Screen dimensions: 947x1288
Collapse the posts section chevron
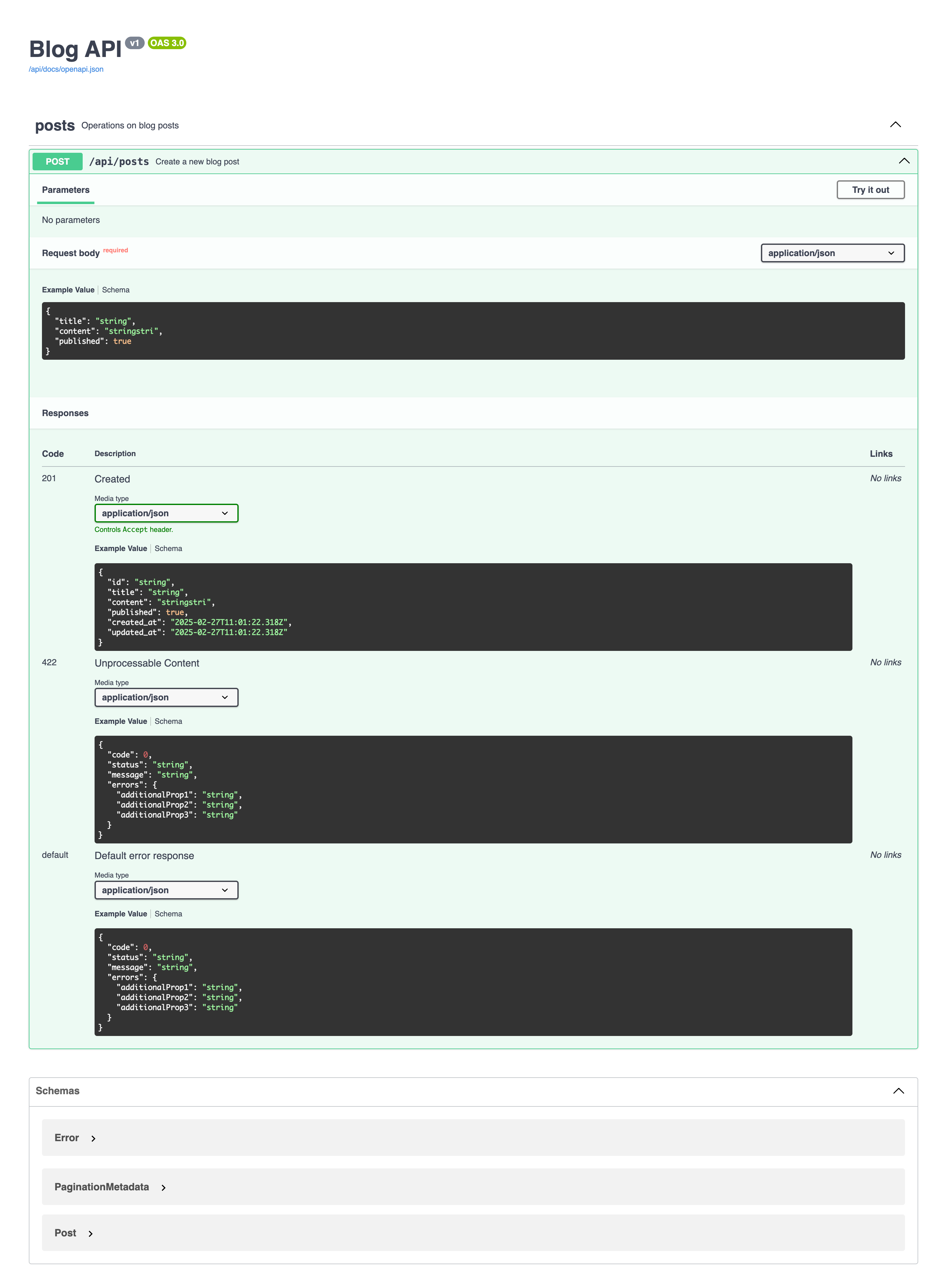tap(895, 125)
